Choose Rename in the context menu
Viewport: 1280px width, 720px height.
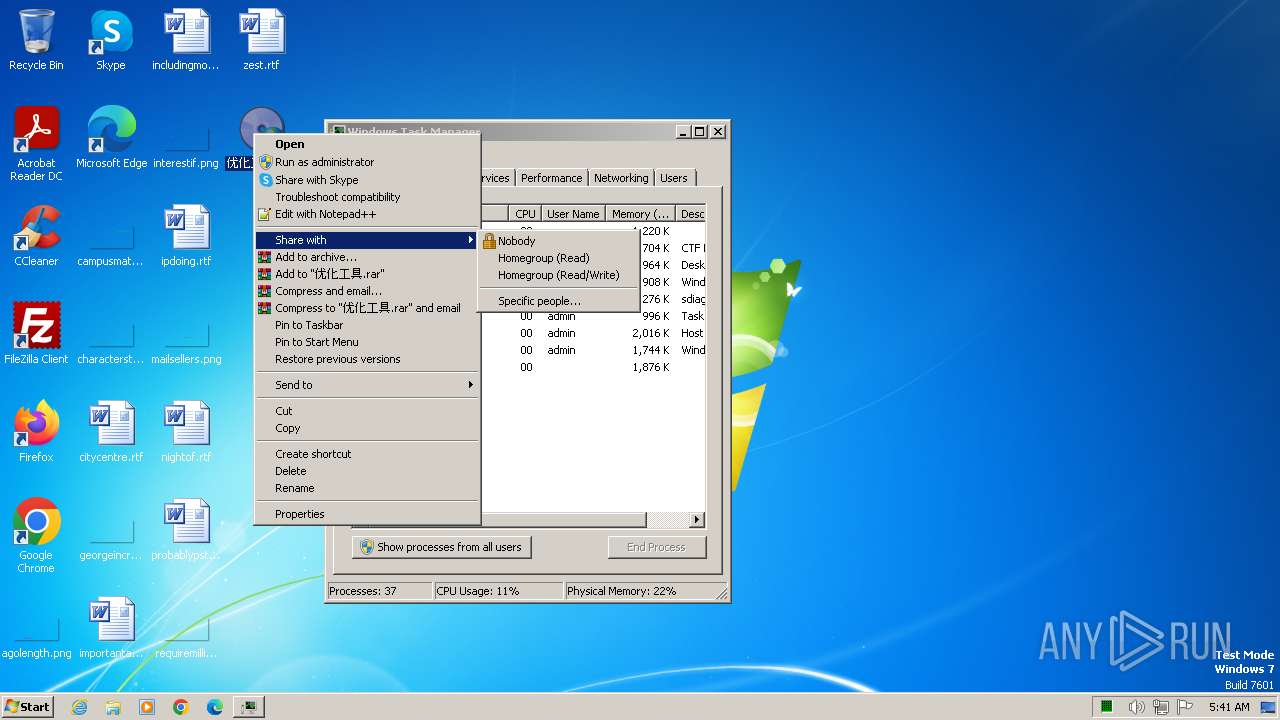pos(368,488)
